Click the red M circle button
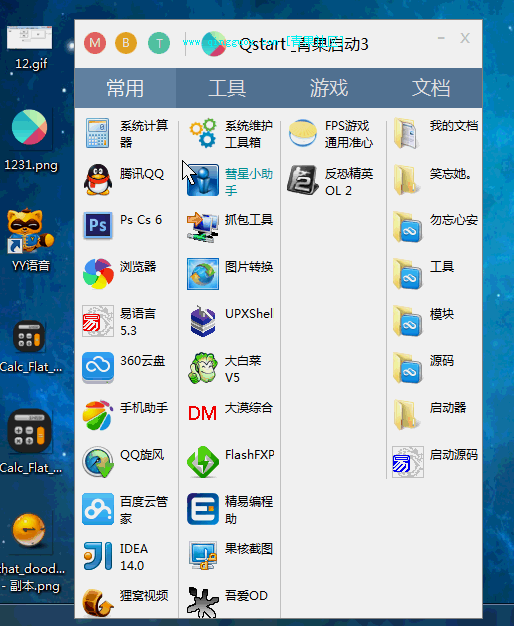The image size is (514, 626). pyautogui.click(x=95, y=43)
